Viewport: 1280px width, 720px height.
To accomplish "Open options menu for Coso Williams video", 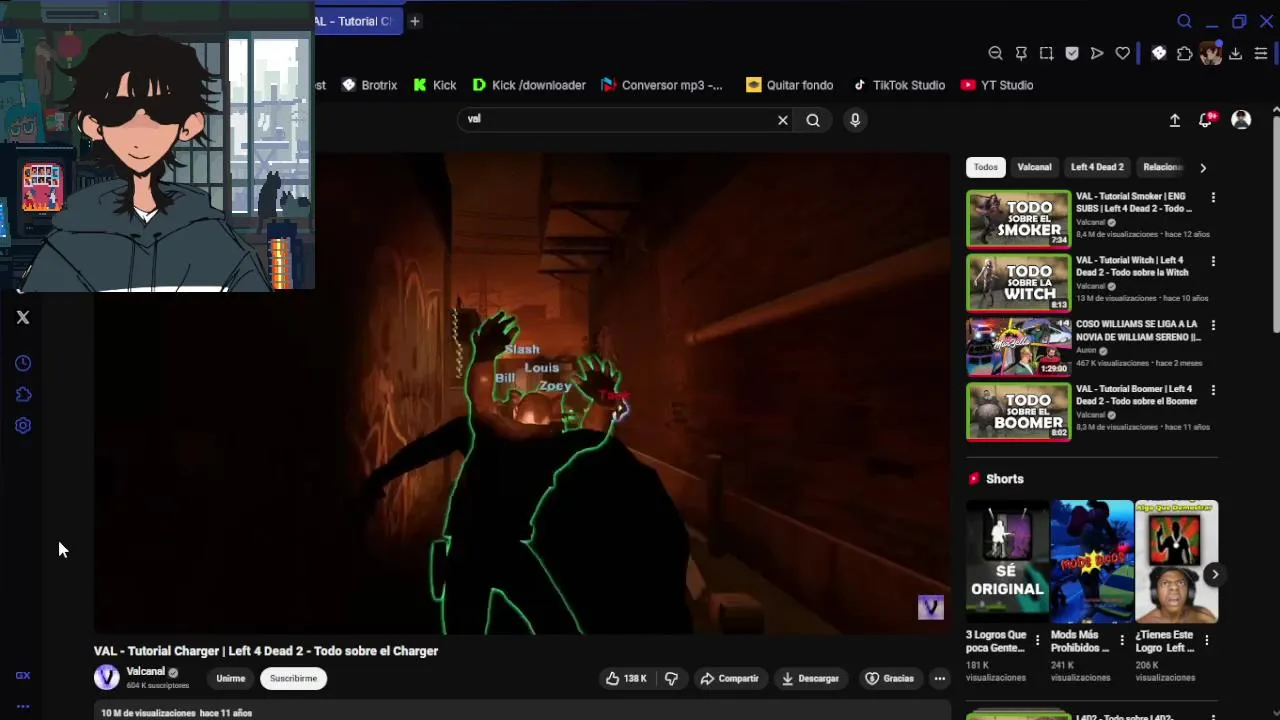I will [1213, 325].
